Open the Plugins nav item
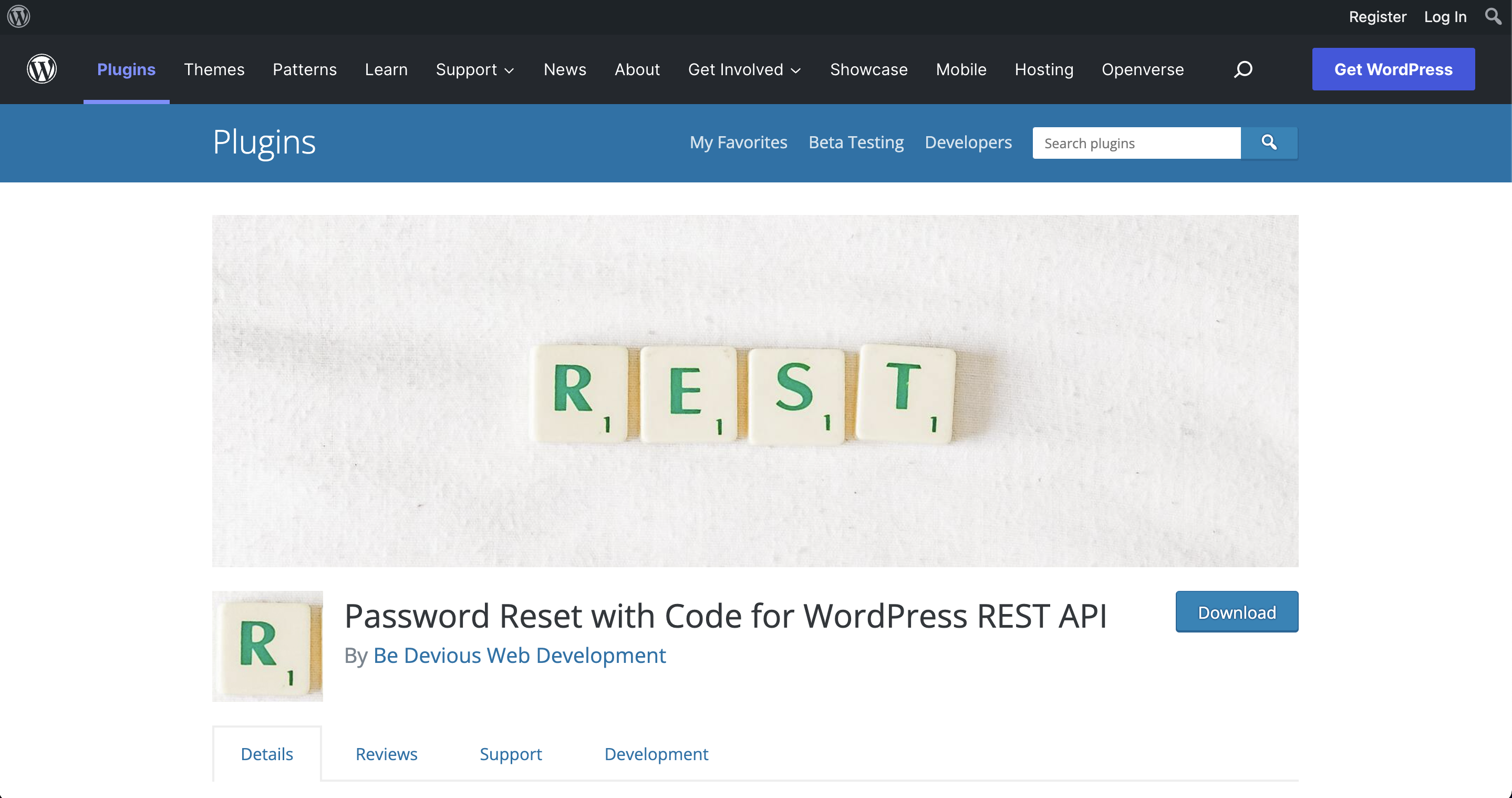Screen dimensions: 1512x798 click(126, 69)
